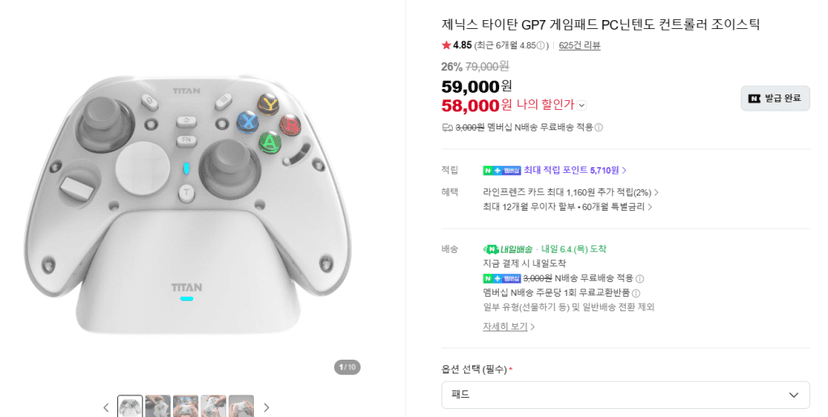Open 라인프렌즈 카드 추가 적립 benefit
The image size is (828, 417).
tap(570, 193)
